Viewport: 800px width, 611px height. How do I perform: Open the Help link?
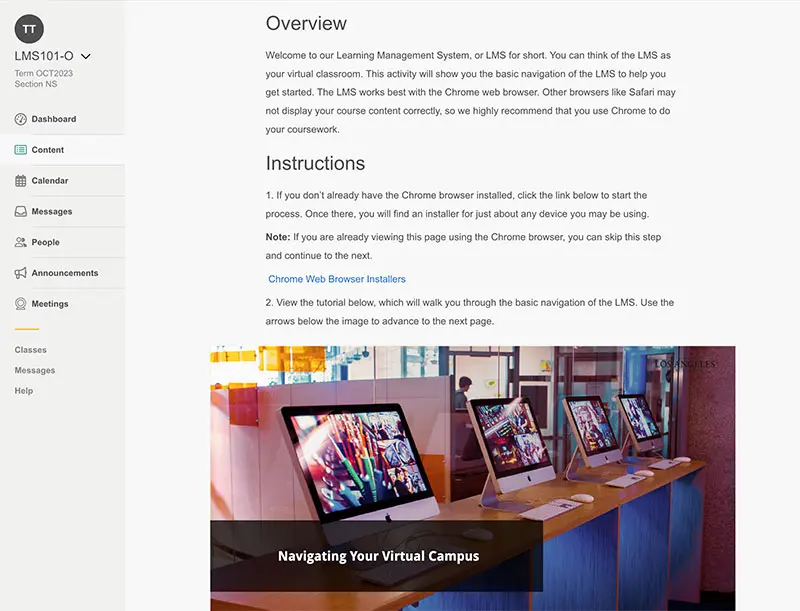point(23,391)
